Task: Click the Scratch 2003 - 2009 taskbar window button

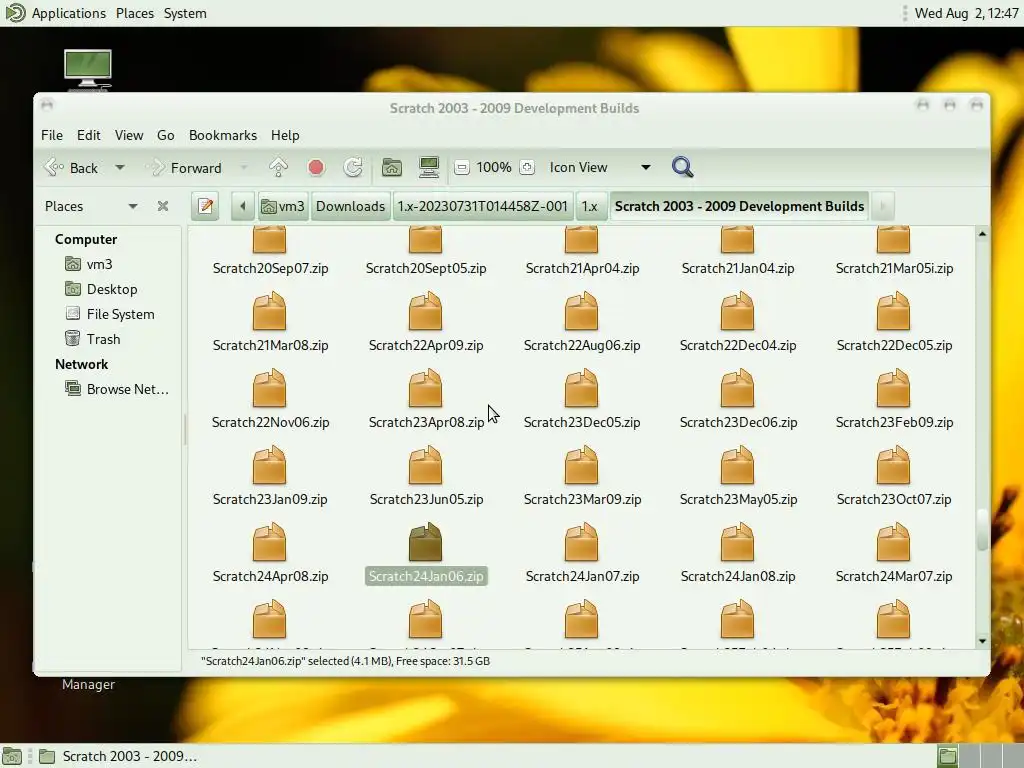Action: (x=118, y=756)
